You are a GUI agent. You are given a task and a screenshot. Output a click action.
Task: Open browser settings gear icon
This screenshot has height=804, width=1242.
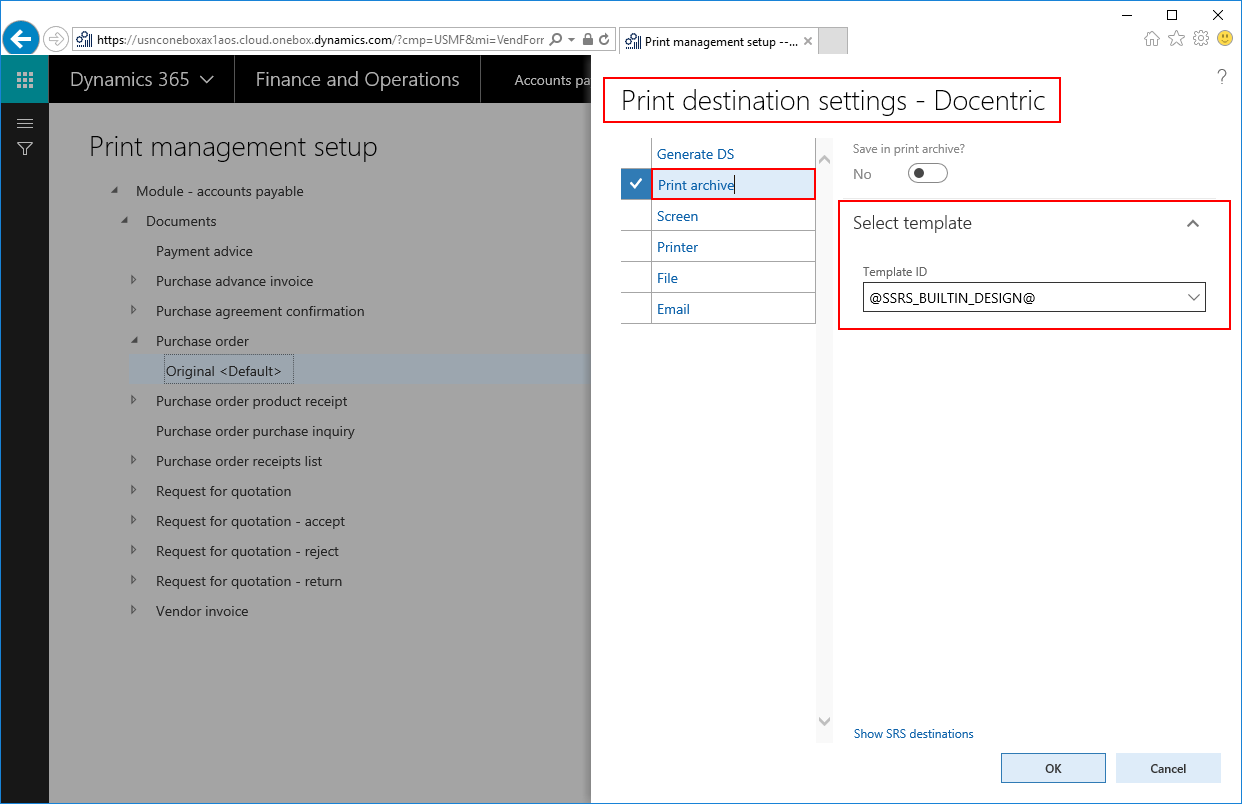coord(1200,39)
